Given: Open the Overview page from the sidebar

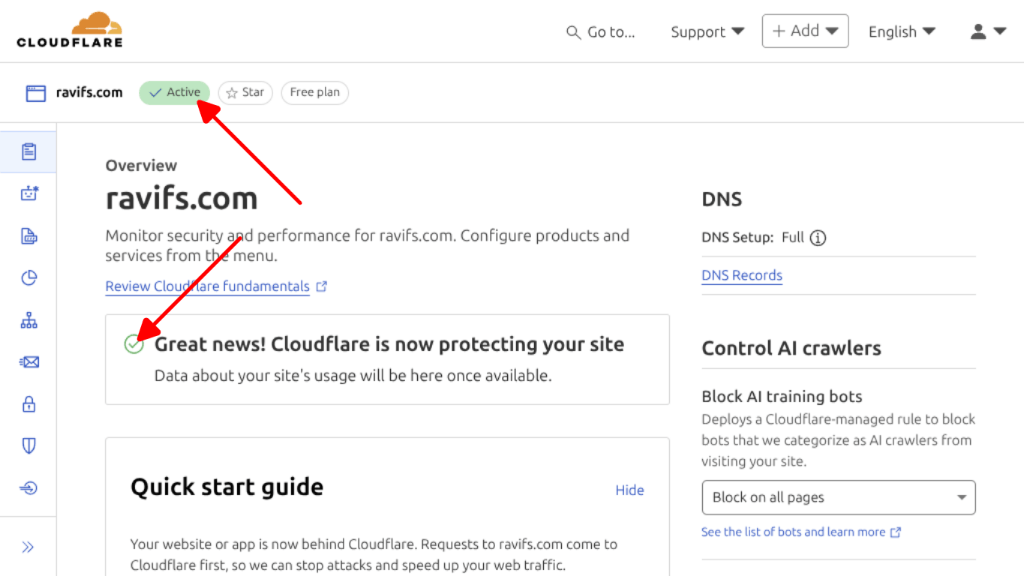Looking at the screenshot, I should click(30, 151).
